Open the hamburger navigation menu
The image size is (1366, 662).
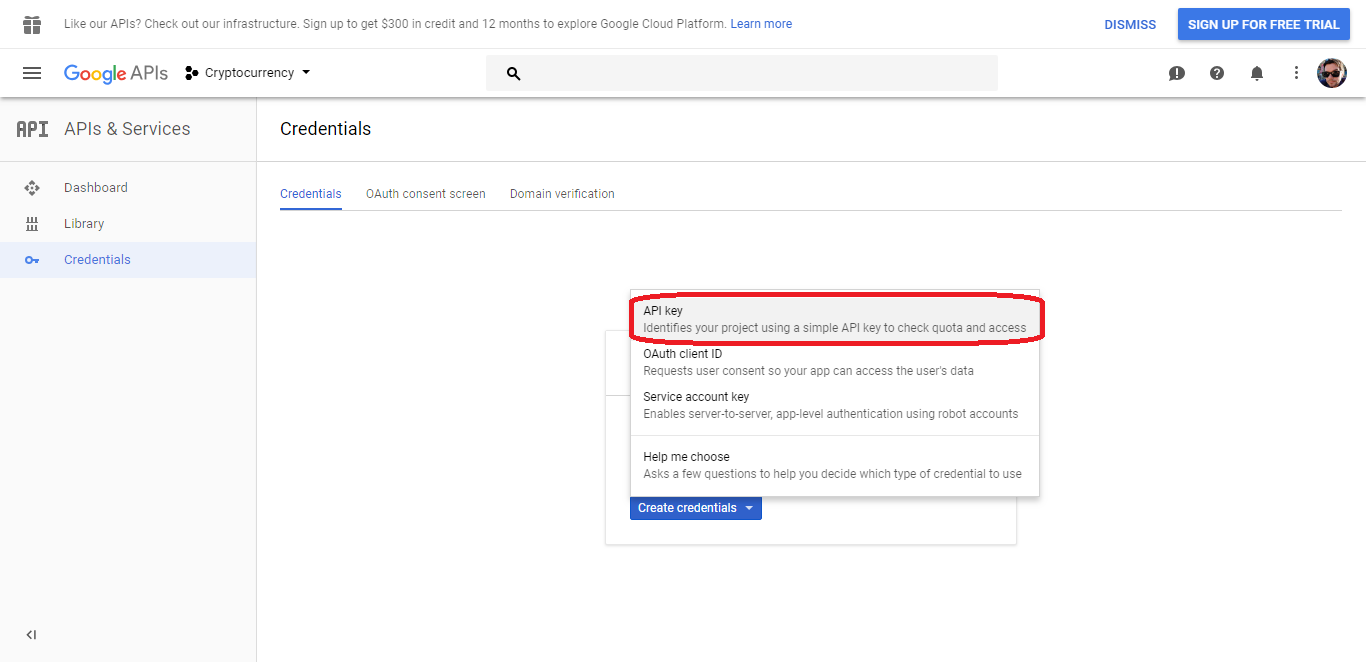click(32, 73)
